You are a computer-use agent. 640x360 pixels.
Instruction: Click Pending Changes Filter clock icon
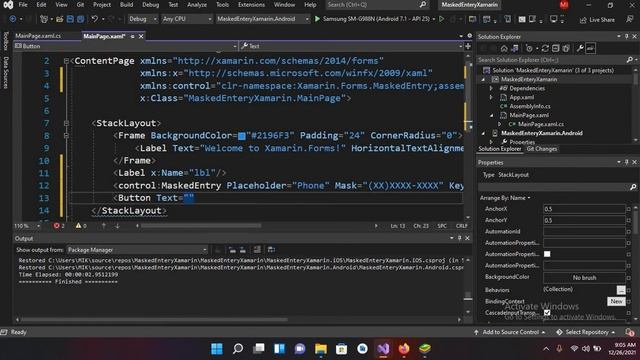click(x=529, y=49)
